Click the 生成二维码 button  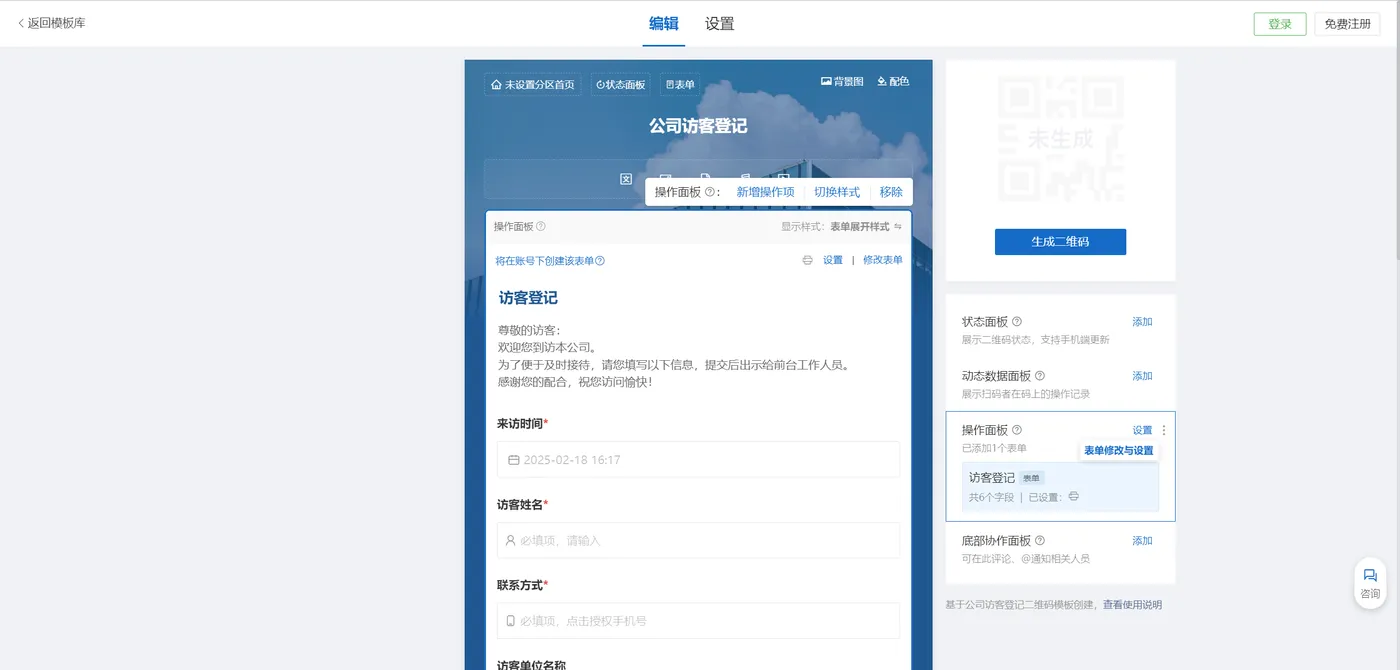pos(1060,242)
